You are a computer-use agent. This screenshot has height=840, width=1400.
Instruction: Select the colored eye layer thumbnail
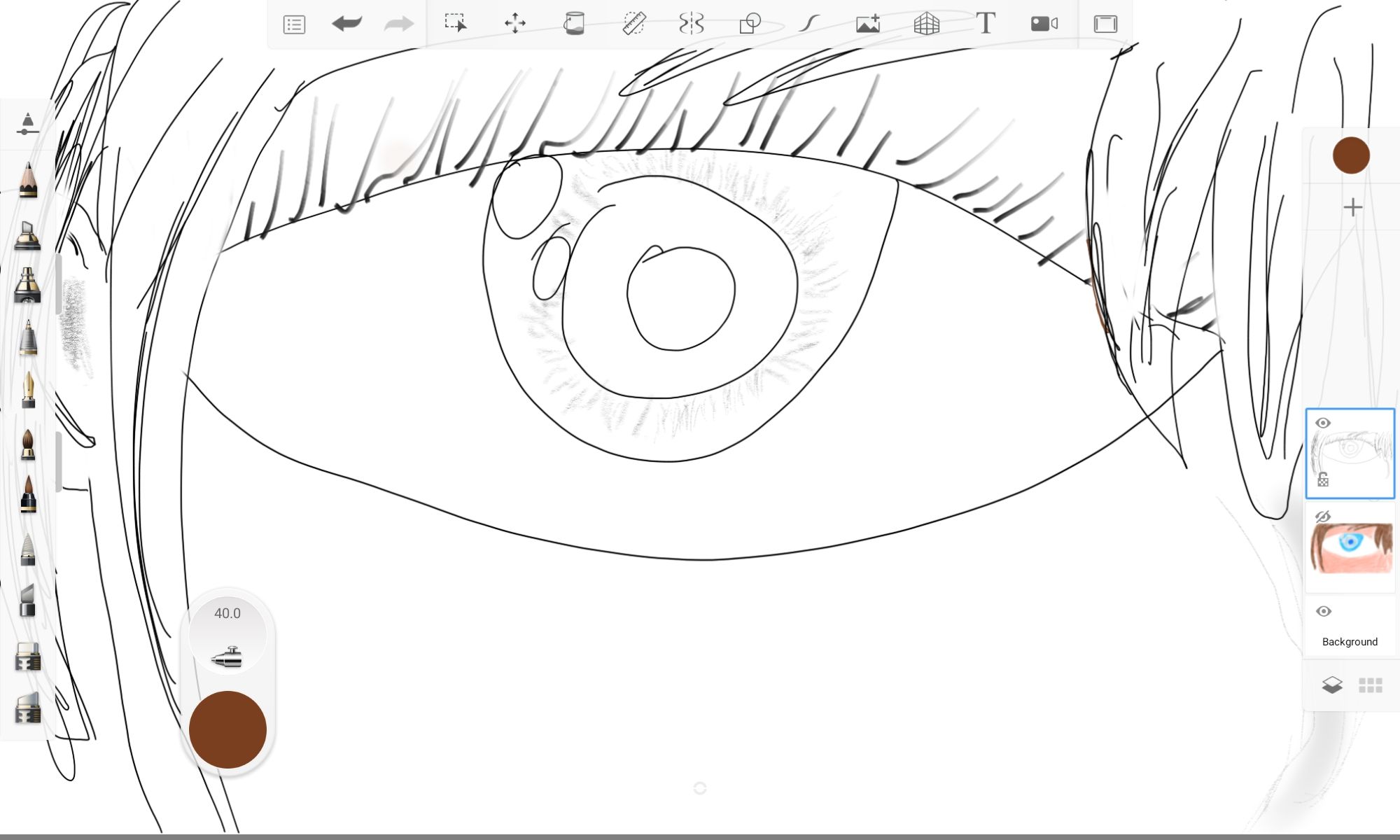(1350, 548)
